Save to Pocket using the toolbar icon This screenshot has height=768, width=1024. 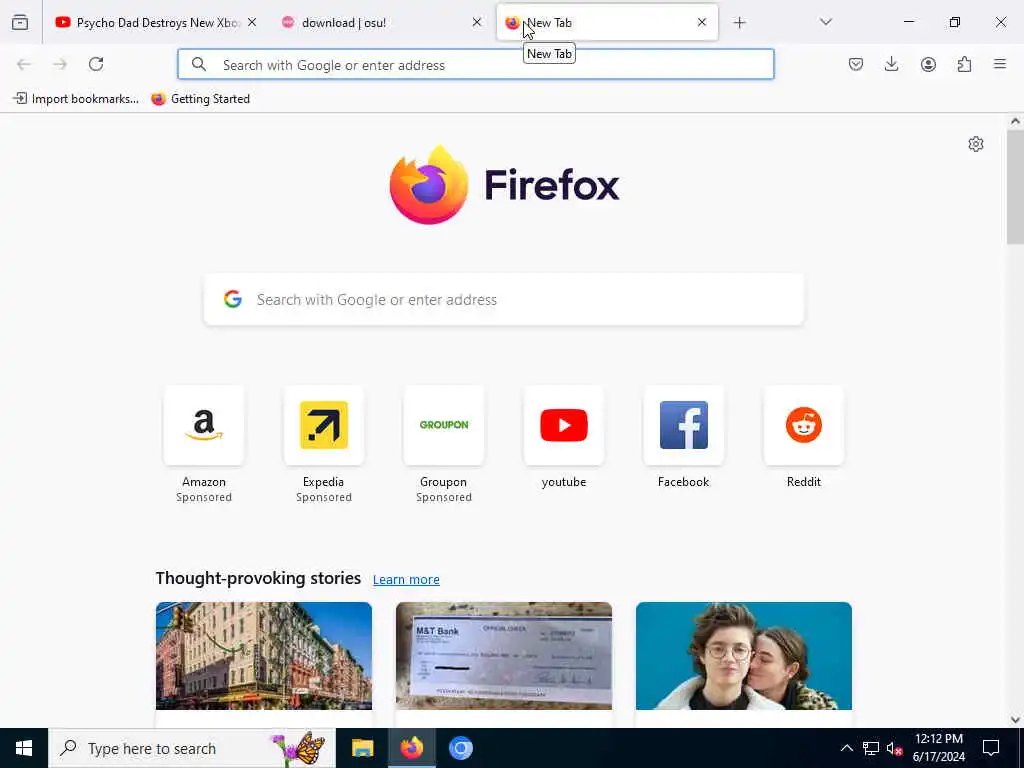pyautogui.click(x=856, y=64)
